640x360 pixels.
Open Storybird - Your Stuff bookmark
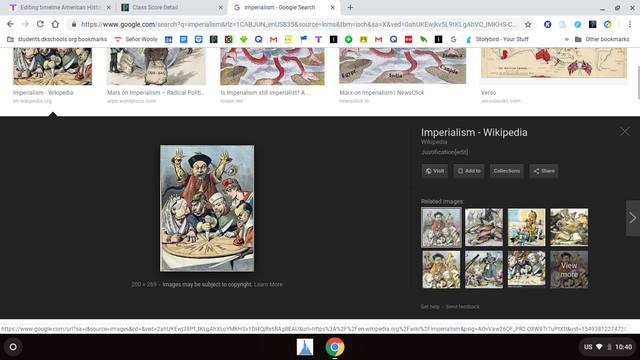point(497,40)
